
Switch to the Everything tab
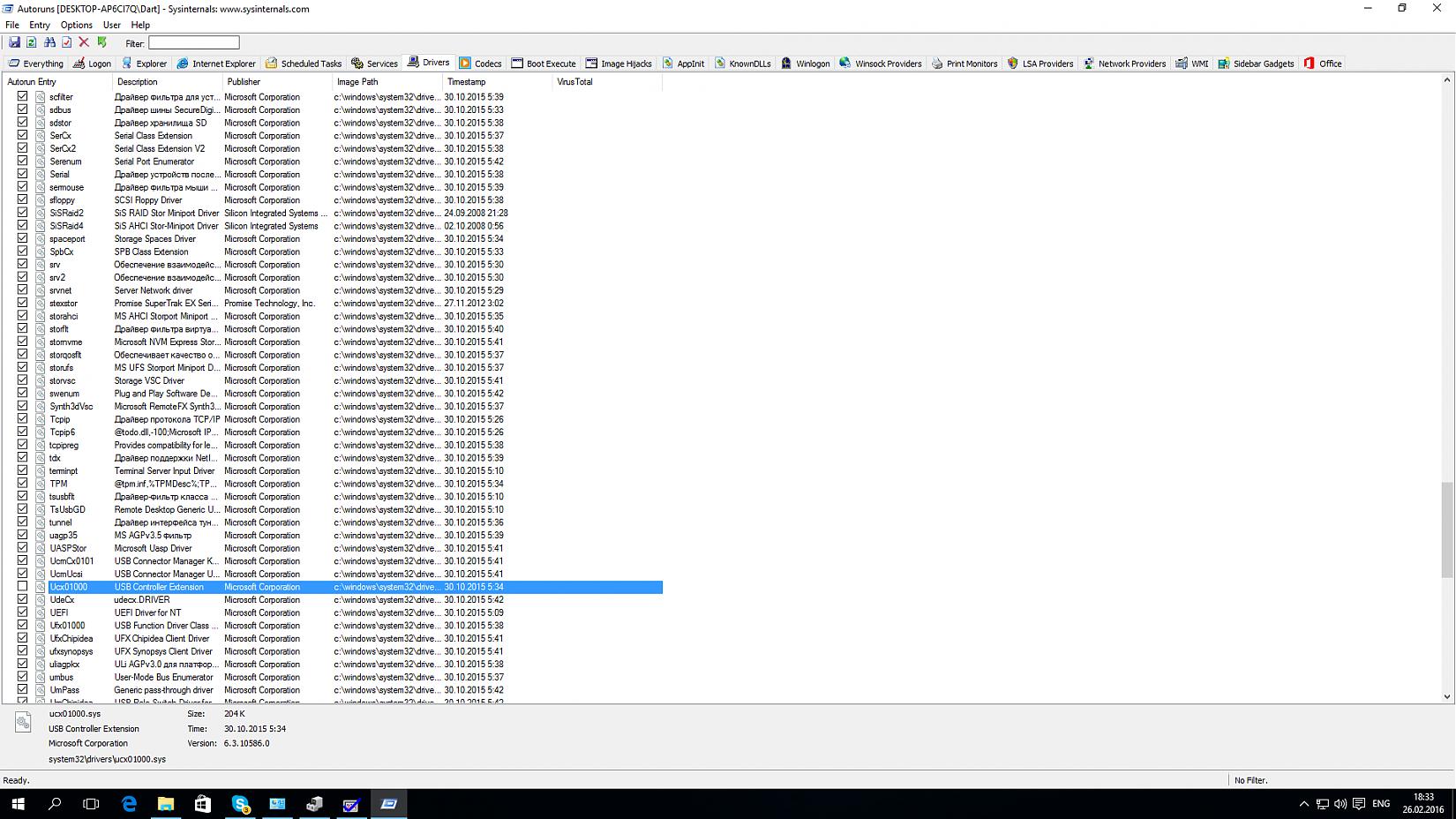[x=36, y=64]
